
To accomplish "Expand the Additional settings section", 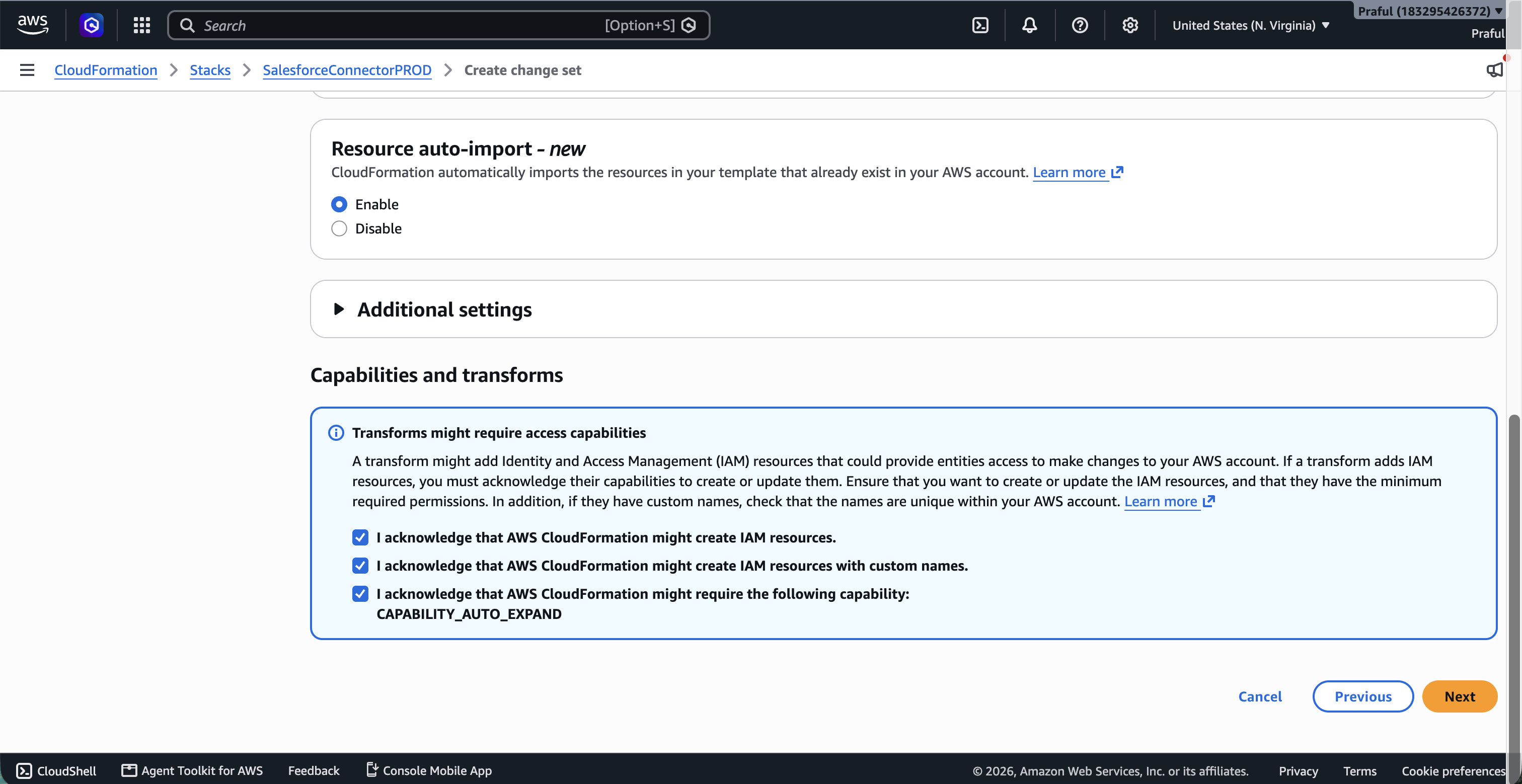I will pos(432,309).
